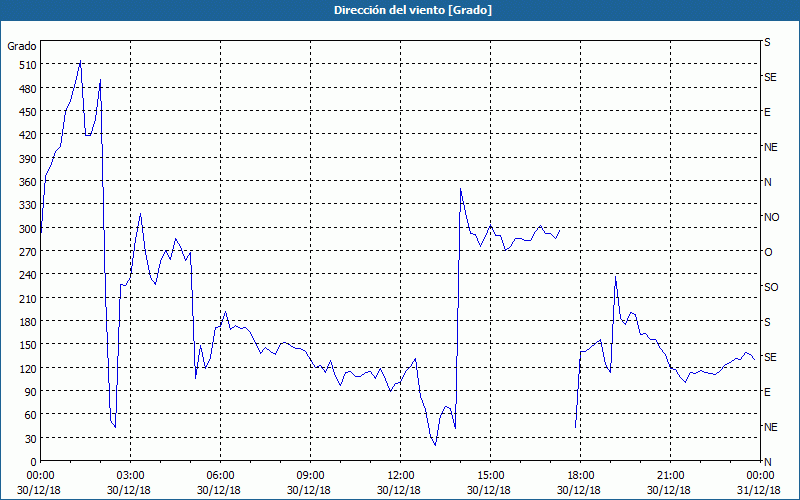Screen dimensions: 800x500
Task: Click the 30/12/18 date under 12:00
Action: click(399, 490)
